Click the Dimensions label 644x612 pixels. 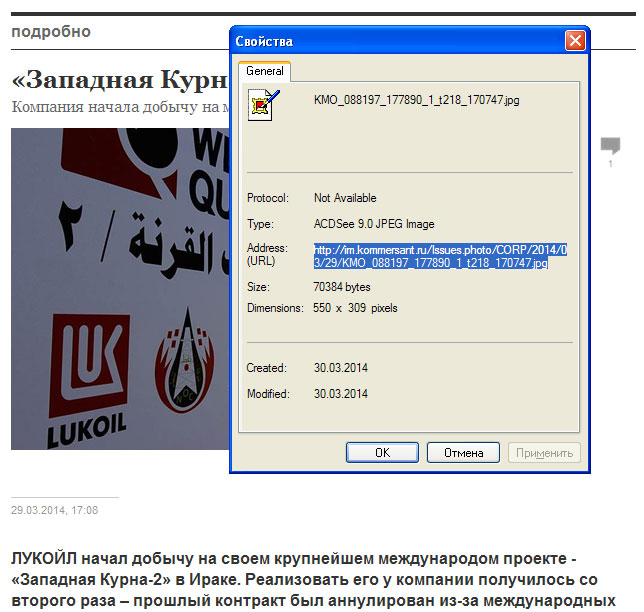[x=275, y=308]
